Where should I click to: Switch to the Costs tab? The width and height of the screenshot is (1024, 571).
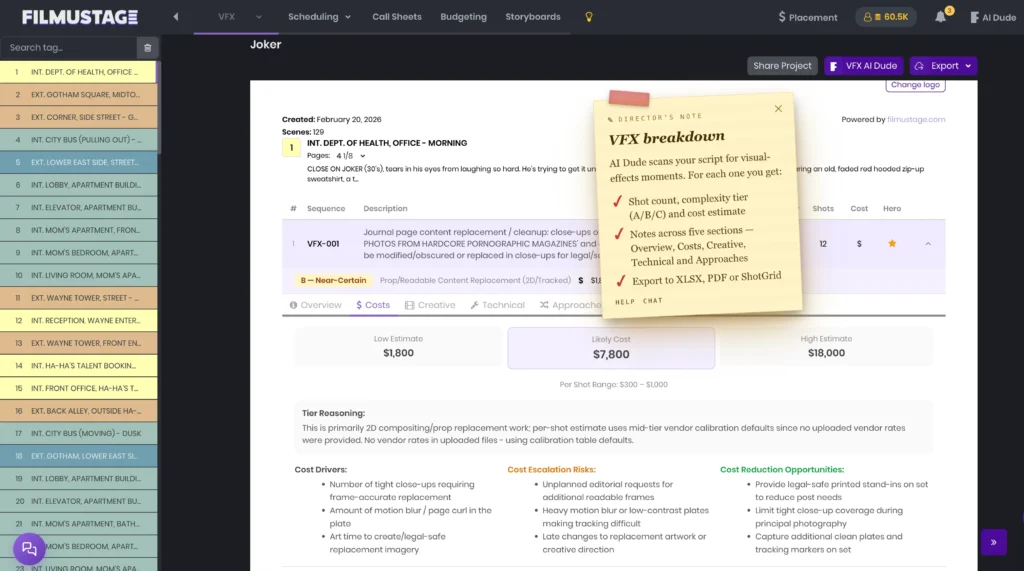(x=373, y=305)
